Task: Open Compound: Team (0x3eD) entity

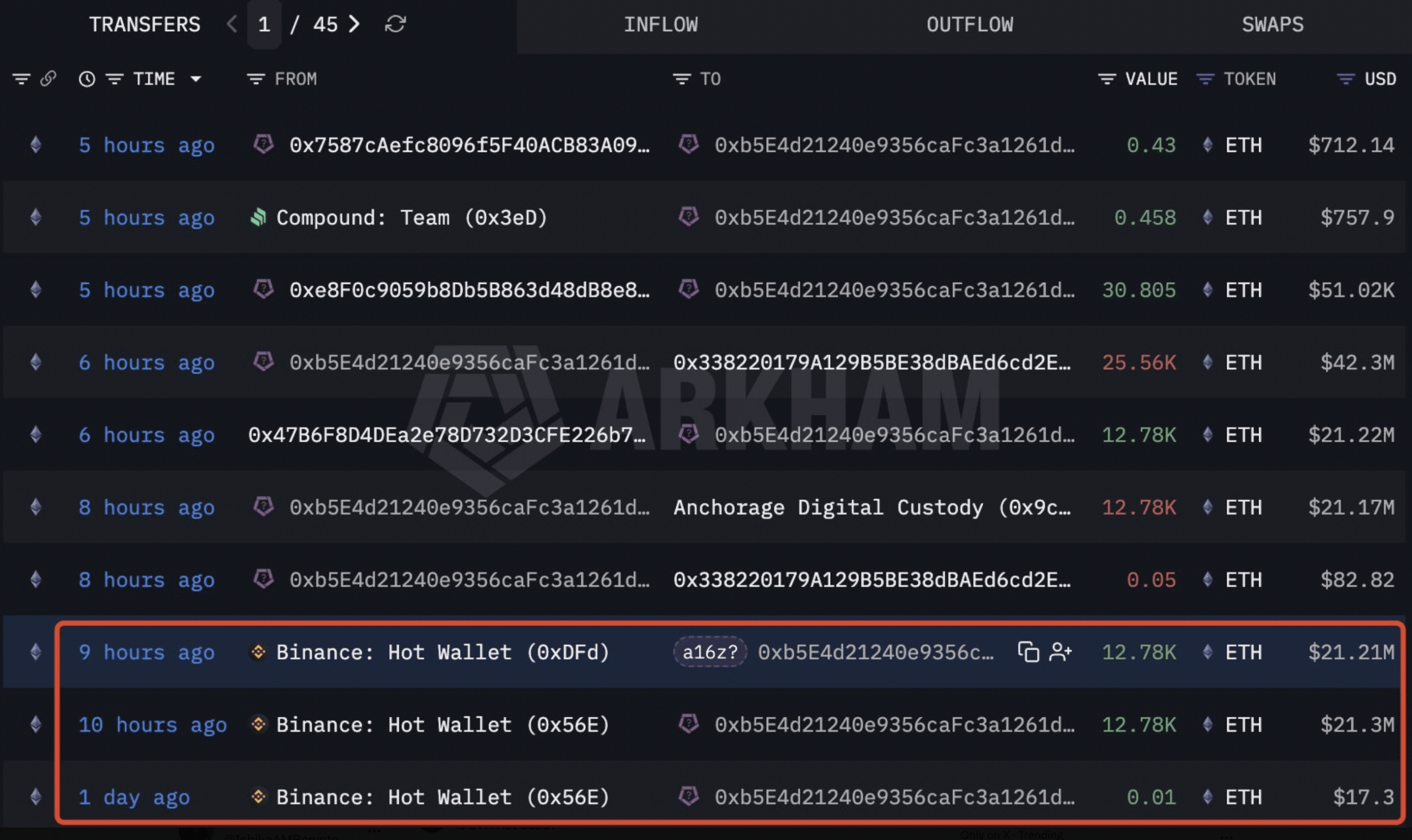Action: [411, 217]
